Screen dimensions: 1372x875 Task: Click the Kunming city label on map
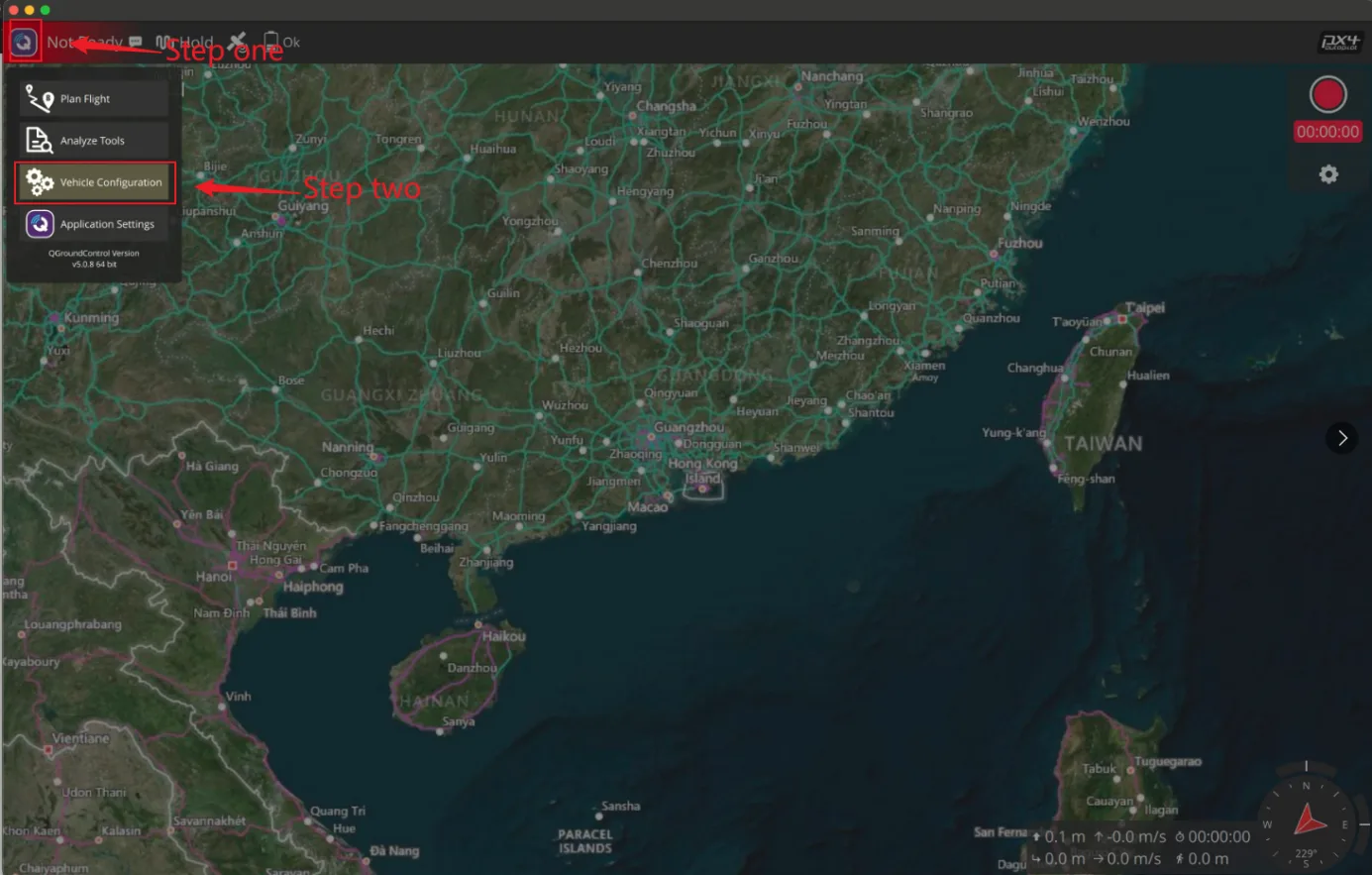pos(91,318)
